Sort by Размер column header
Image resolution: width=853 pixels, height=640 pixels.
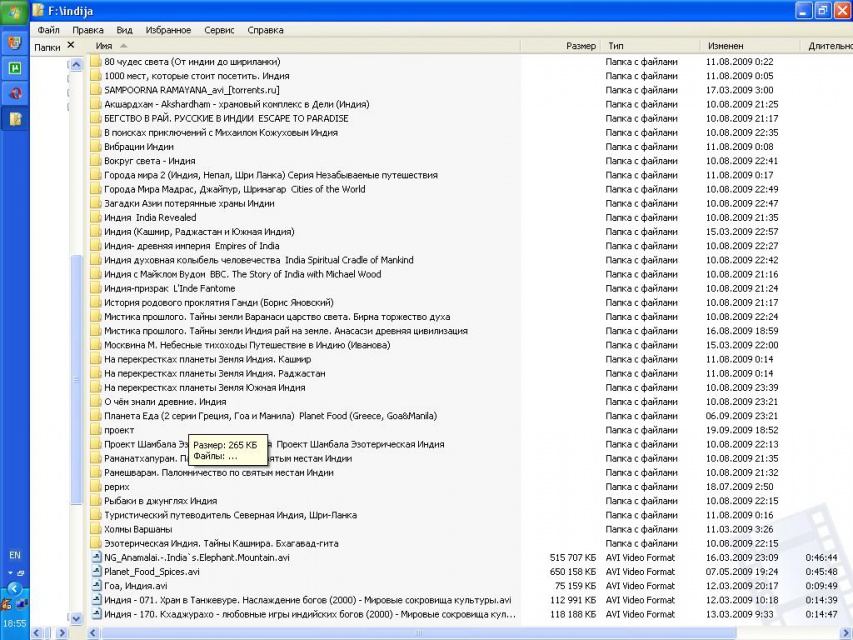pos(580,46)
